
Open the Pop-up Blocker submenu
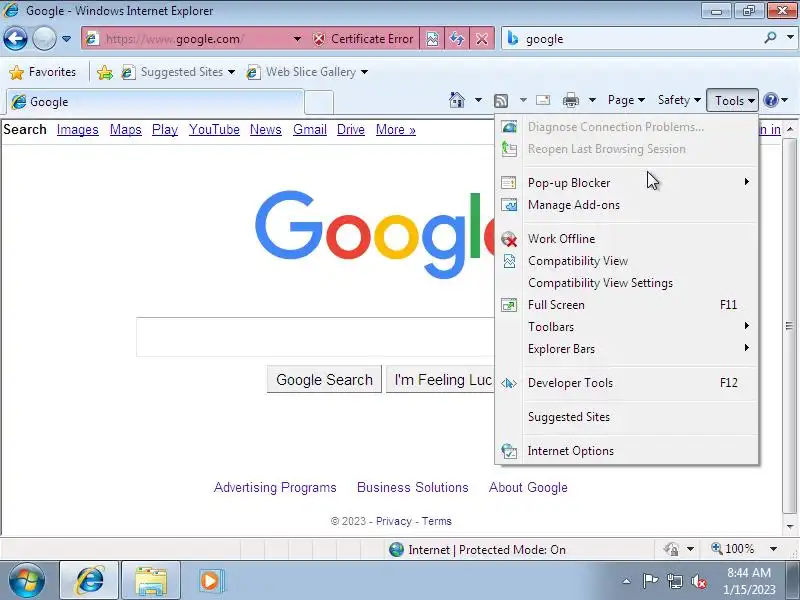pos(627,183)
